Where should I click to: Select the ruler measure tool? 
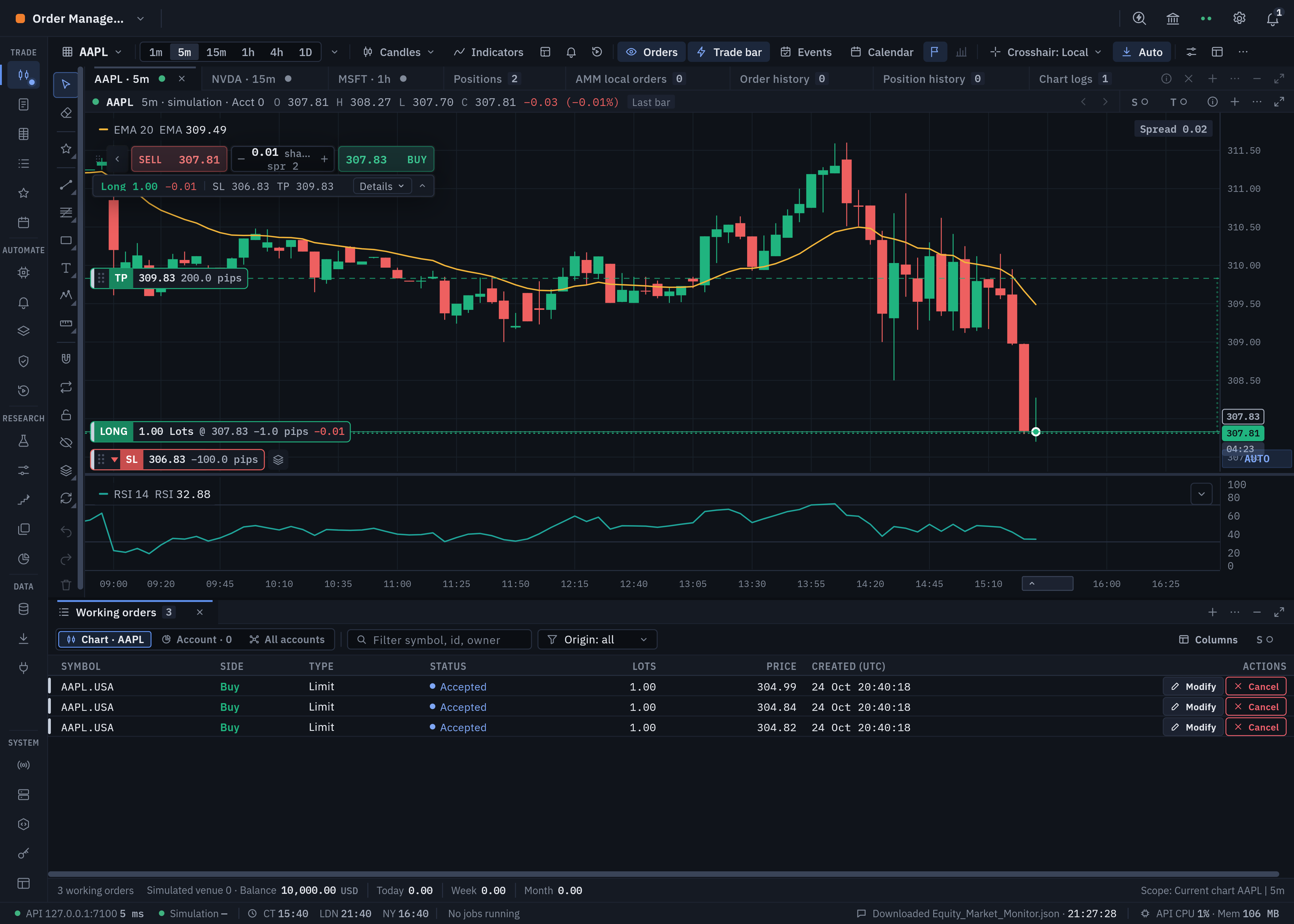tap(66, 323)
